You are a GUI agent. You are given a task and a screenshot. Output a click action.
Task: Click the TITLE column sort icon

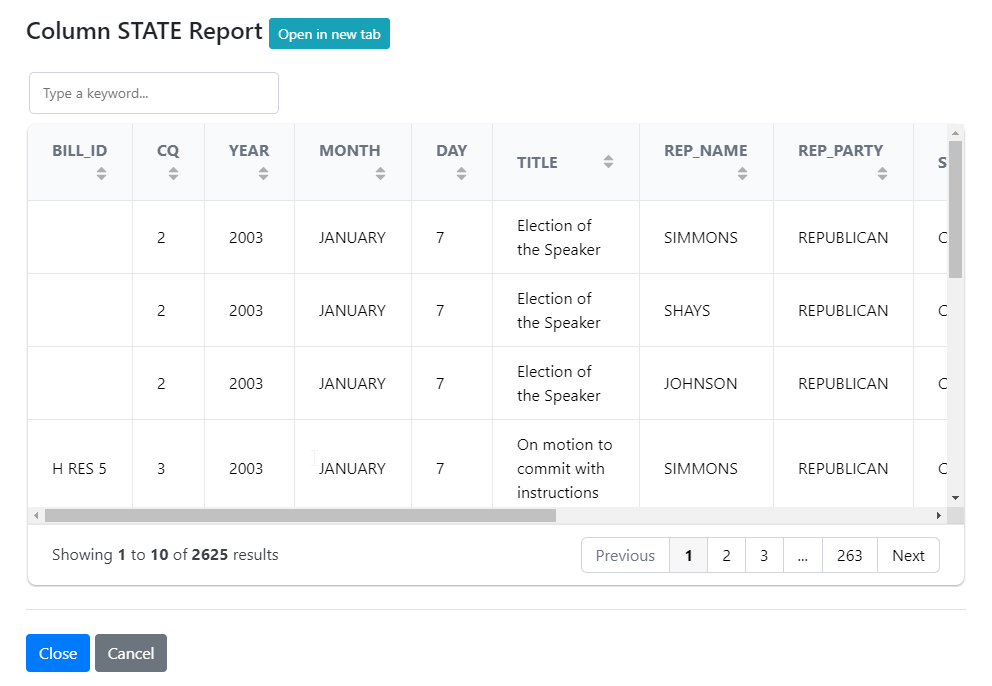(608, 162)
